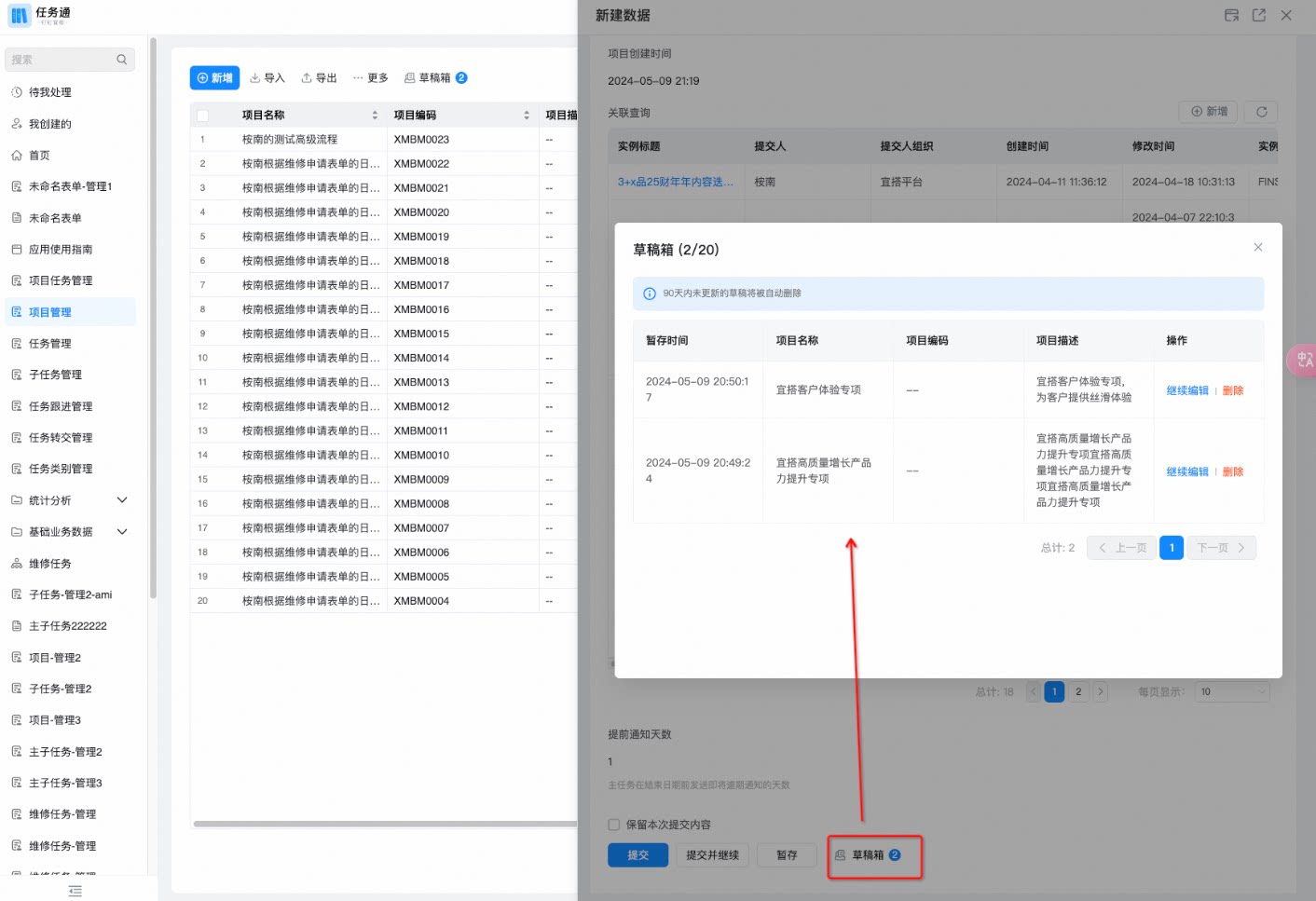Open the 每页显示 page-size dropdown
The height and width of the screenshot is (901, 1316).
[1232, 692]
